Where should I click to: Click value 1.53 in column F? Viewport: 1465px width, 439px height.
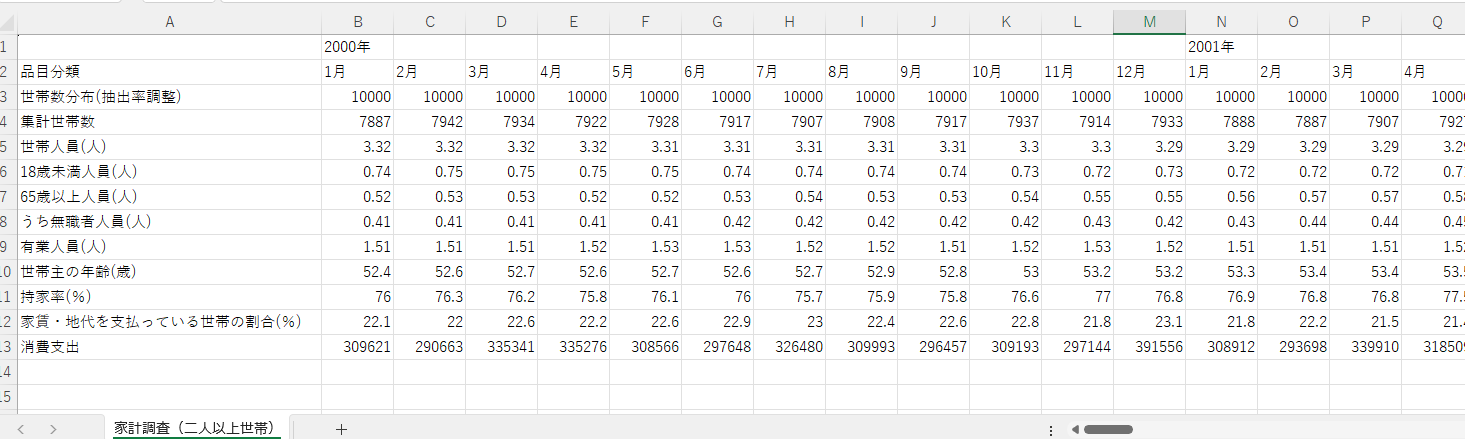click(x=646, y=247)
